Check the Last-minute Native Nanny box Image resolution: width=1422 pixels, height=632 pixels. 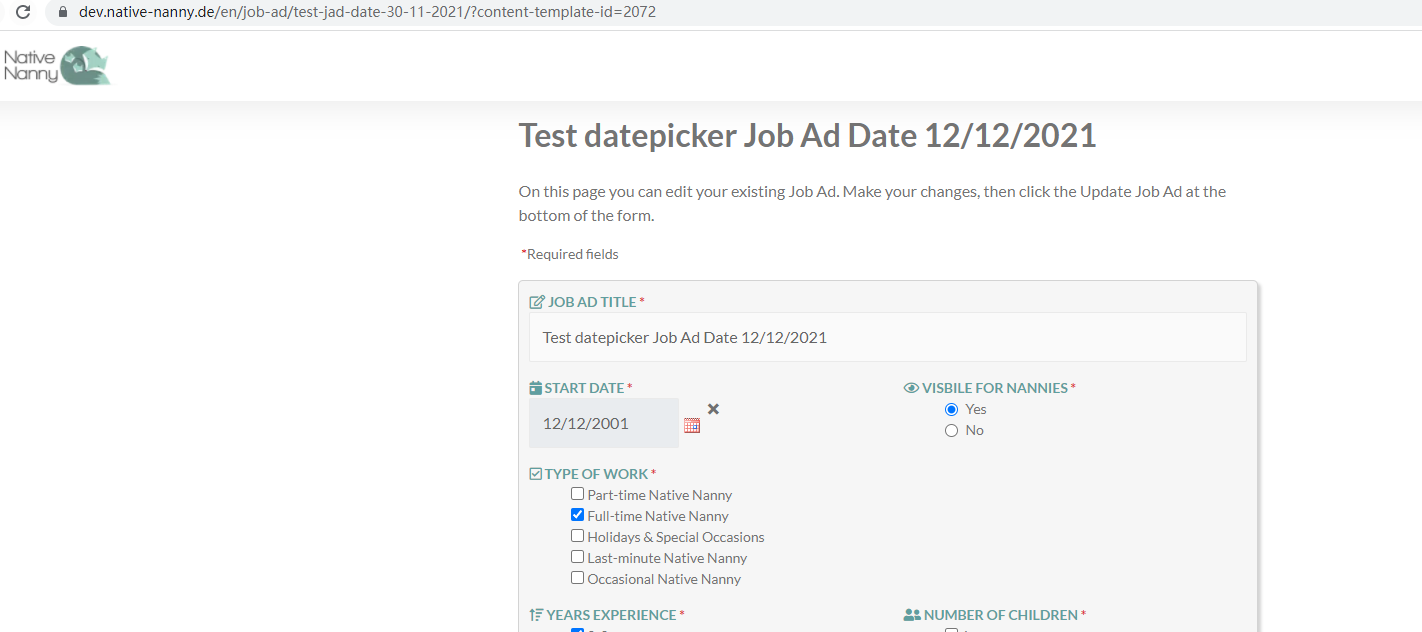577,557
